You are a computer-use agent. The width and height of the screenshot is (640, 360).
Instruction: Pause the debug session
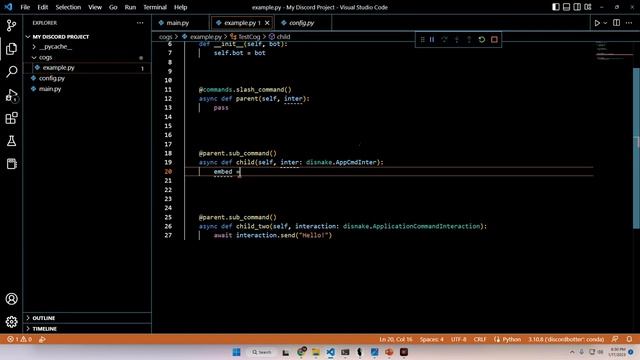(432, 40)
